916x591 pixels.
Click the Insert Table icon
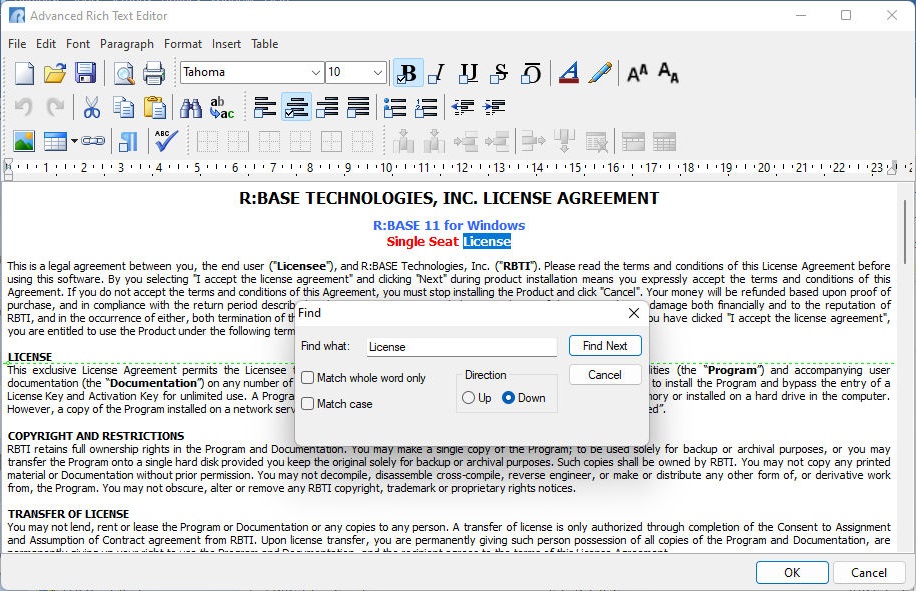pos(56,141)
